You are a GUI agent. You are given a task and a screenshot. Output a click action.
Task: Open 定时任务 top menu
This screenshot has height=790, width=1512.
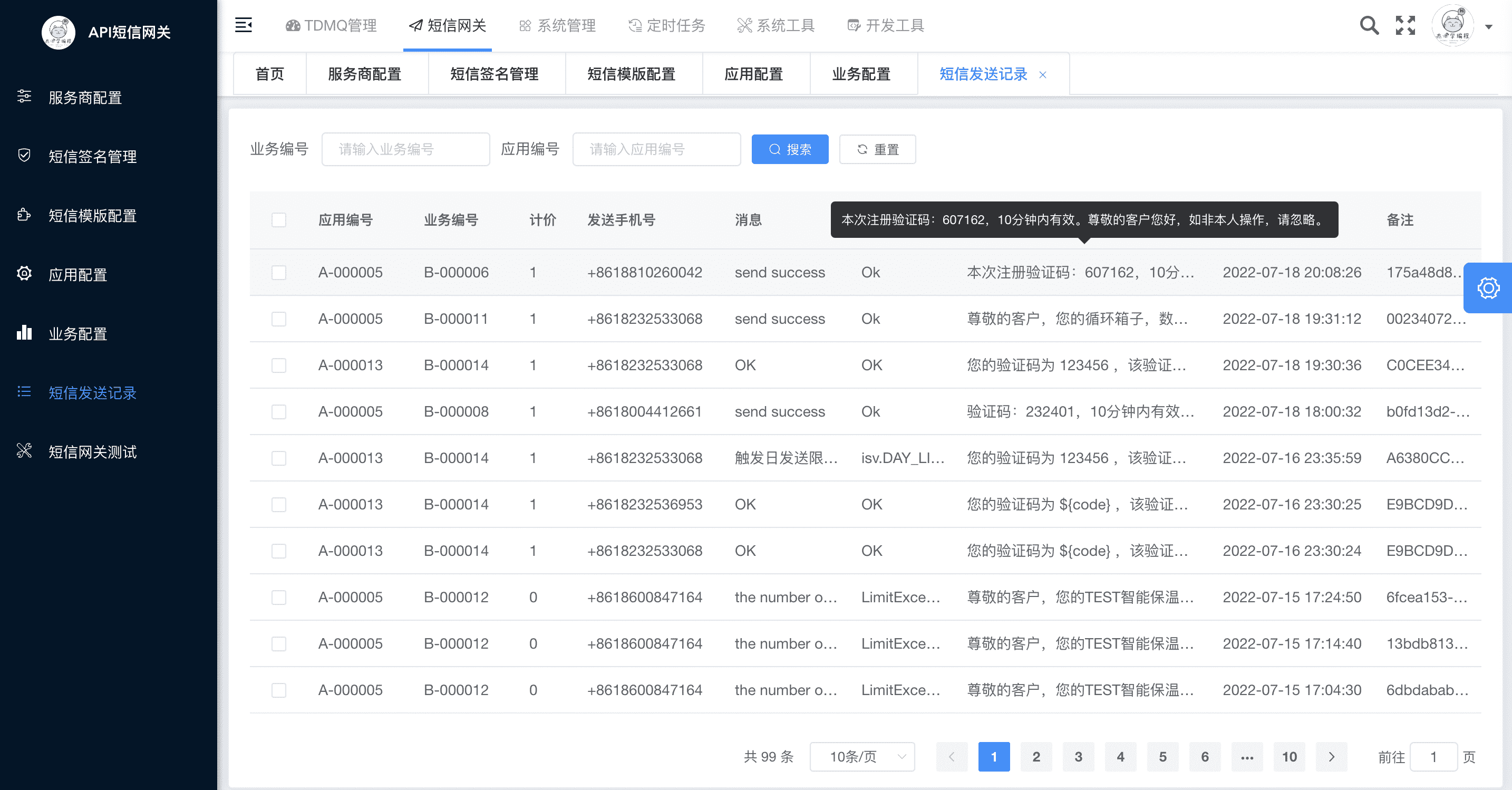point(667,25)
